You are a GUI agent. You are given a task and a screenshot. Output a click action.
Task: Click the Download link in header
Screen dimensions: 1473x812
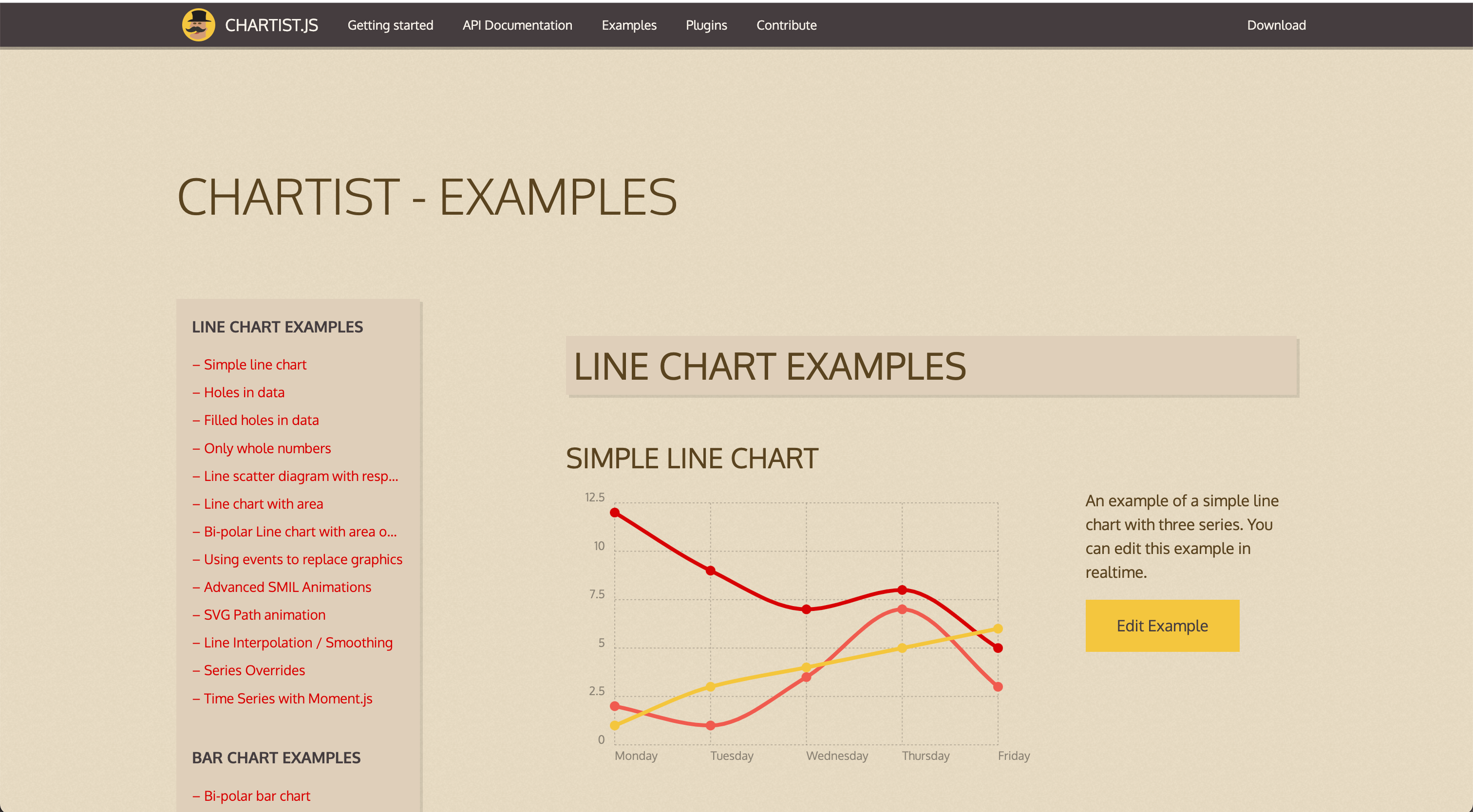1276,25
